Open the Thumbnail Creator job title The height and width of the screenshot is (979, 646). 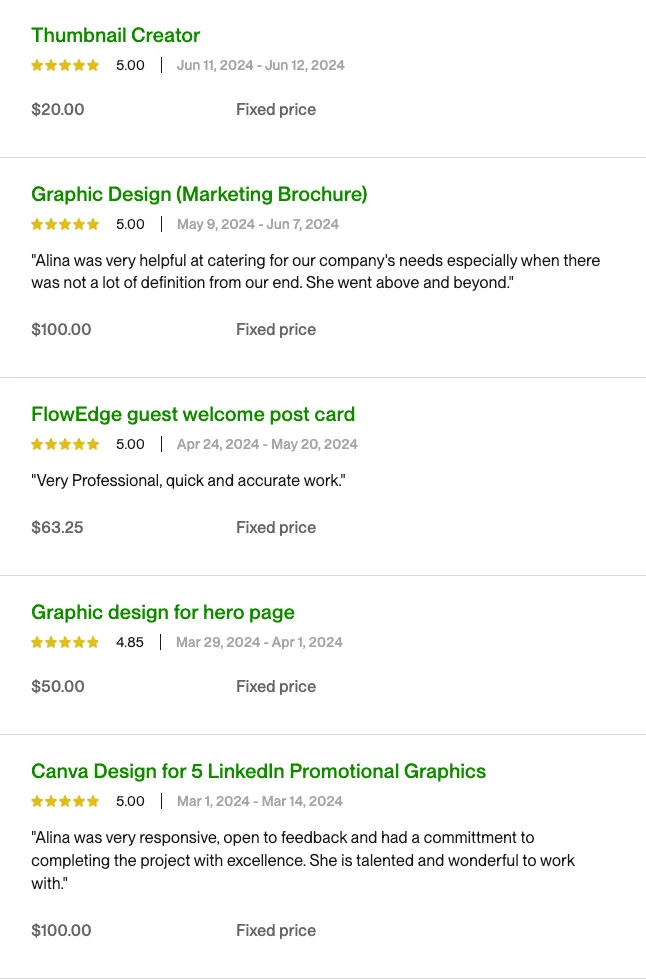point(115,35)
